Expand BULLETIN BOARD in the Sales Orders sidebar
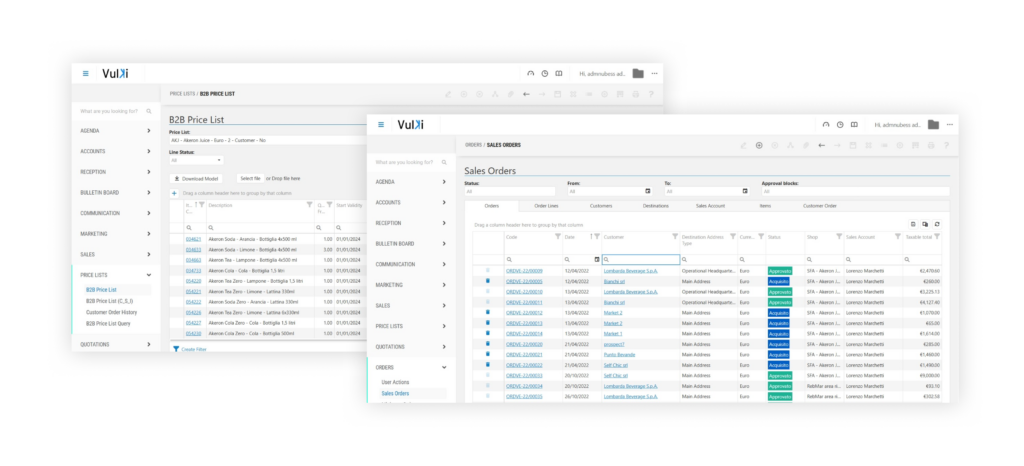This screenshot has width=1024, height=466. (x=444, y=243)
